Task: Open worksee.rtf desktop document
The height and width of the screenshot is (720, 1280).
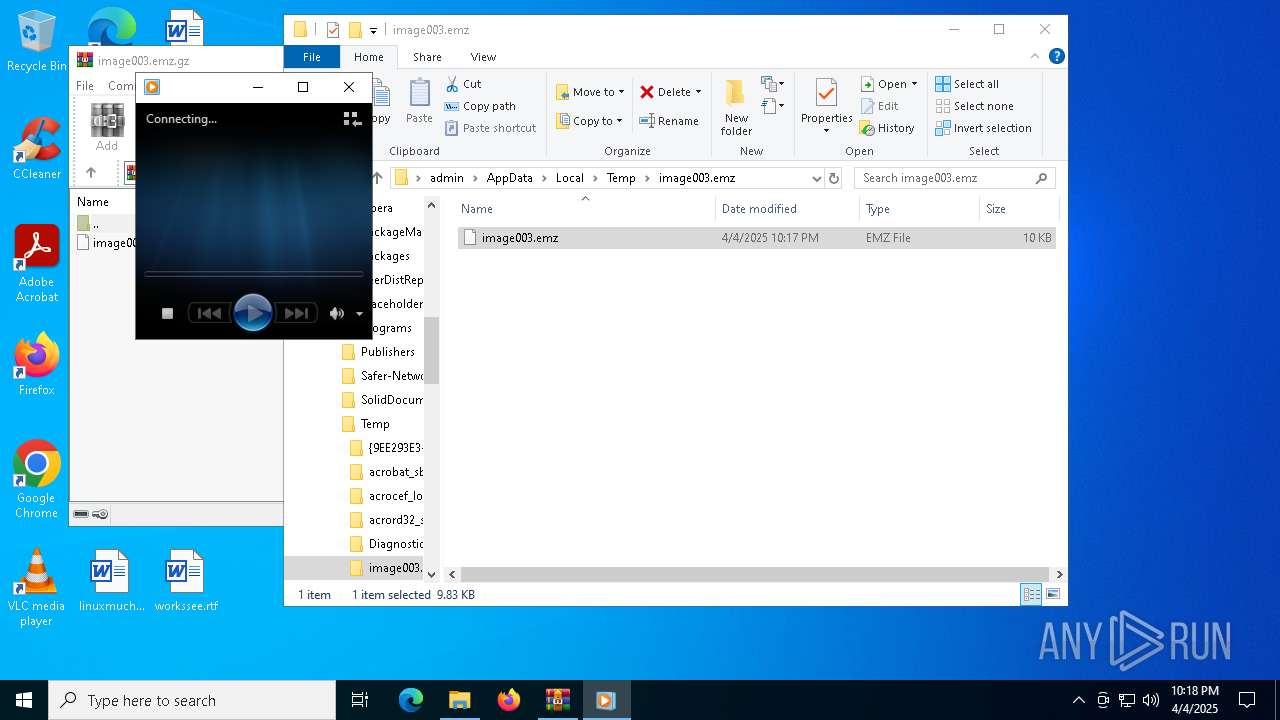Action: pos(186,580)
